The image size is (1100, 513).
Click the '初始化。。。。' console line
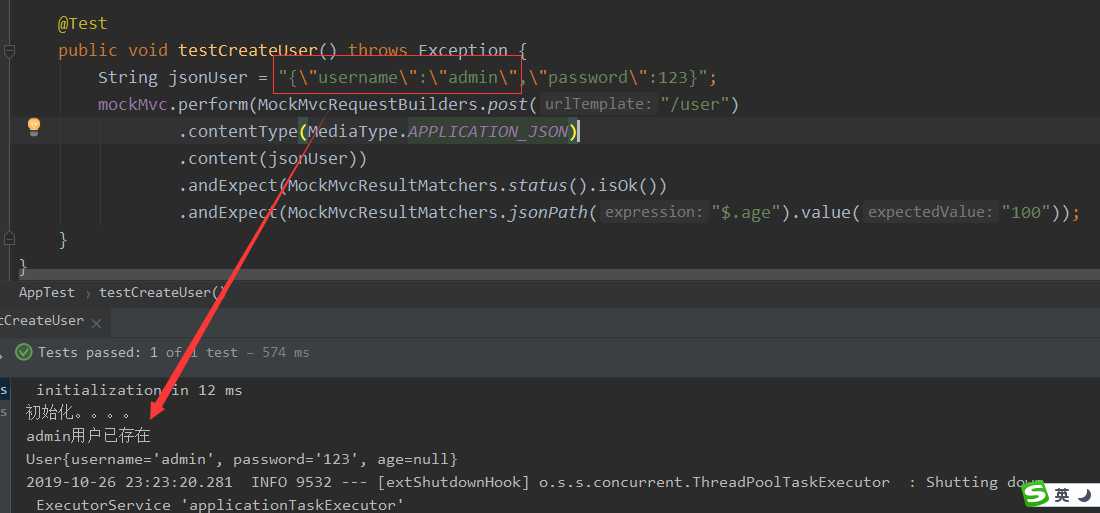[x=78, y=413]
